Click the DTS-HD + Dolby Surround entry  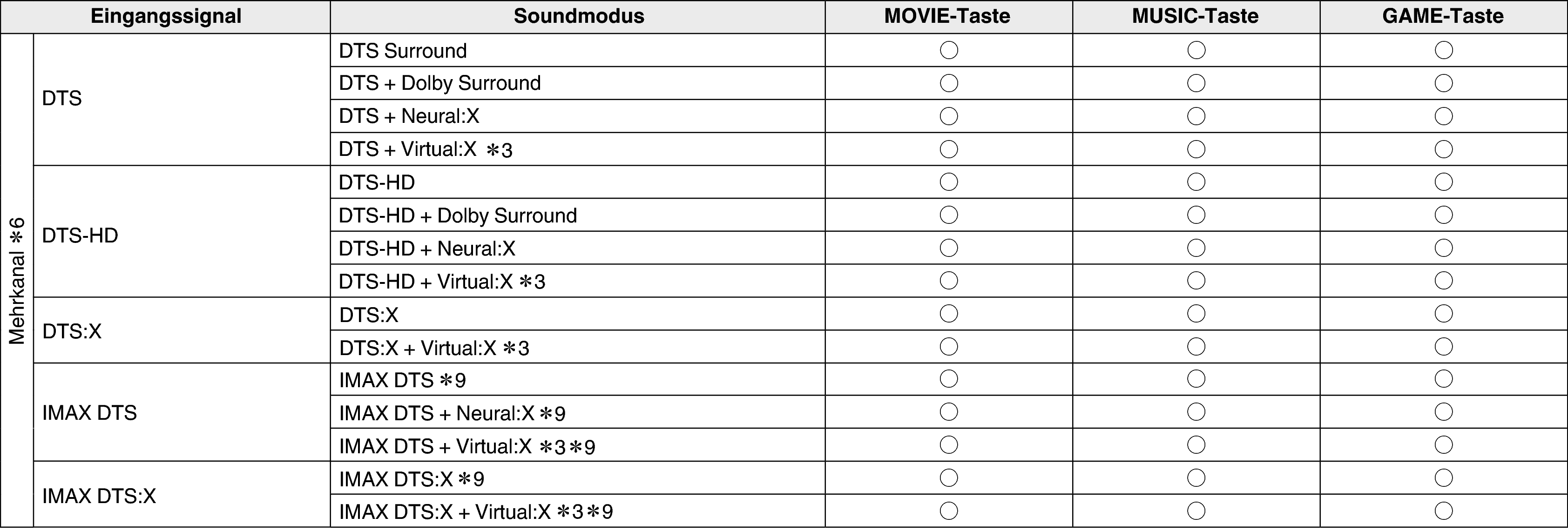pyautogui.click(x=458, y=215)
